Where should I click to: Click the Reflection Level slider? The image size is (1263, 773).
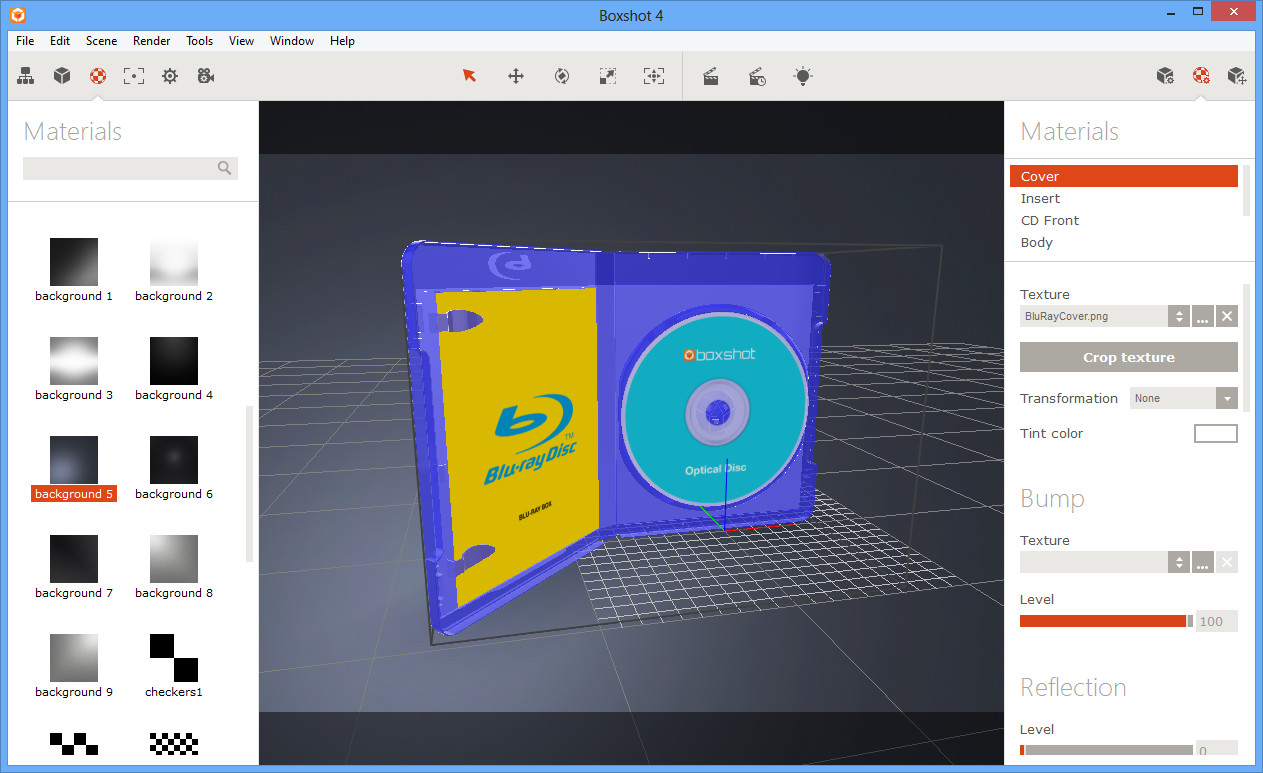coord(1106,750)
